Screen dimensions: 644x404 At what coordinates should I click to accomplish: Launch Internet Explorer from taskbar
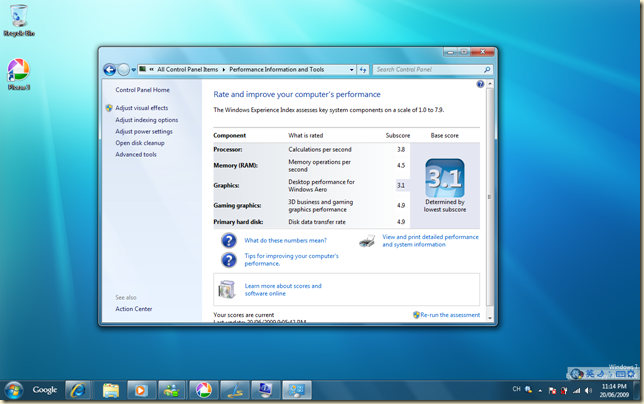point(78,390)
